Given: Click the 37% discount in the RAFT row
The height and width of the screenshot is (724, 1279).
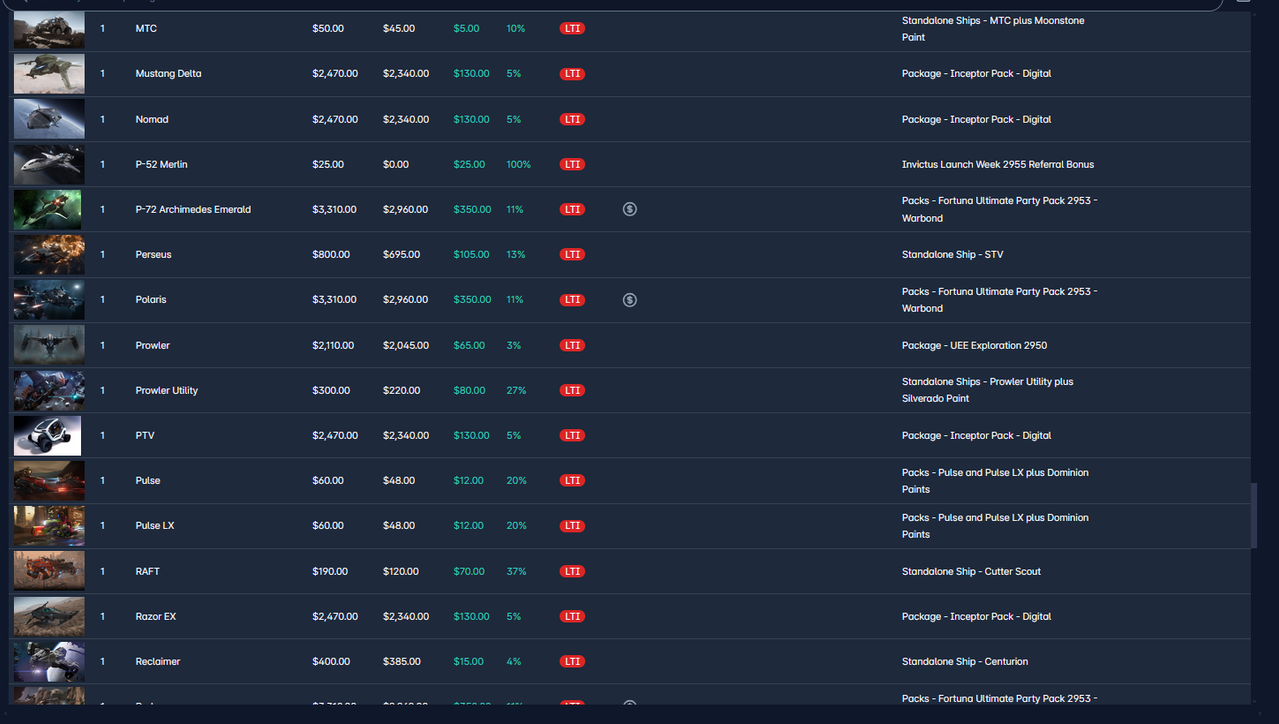Looking at the screenshot, I should coord(516,572).
